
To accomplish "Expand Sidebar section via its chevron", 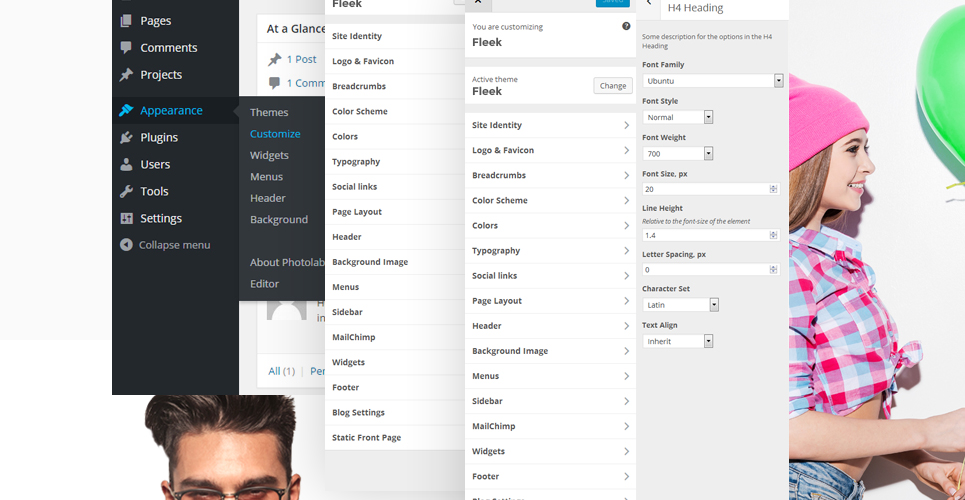I will click(x=626, y=401).
